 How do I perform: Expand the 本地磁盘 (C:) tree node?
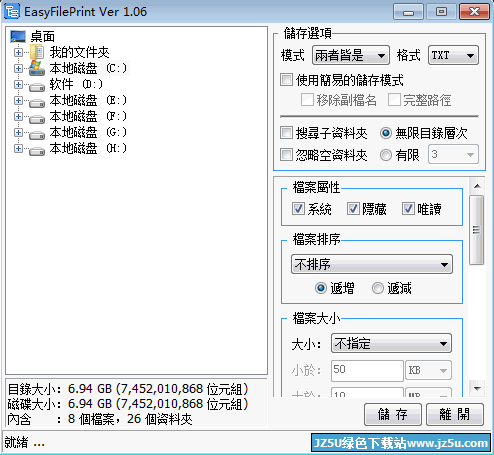[18, 68]
